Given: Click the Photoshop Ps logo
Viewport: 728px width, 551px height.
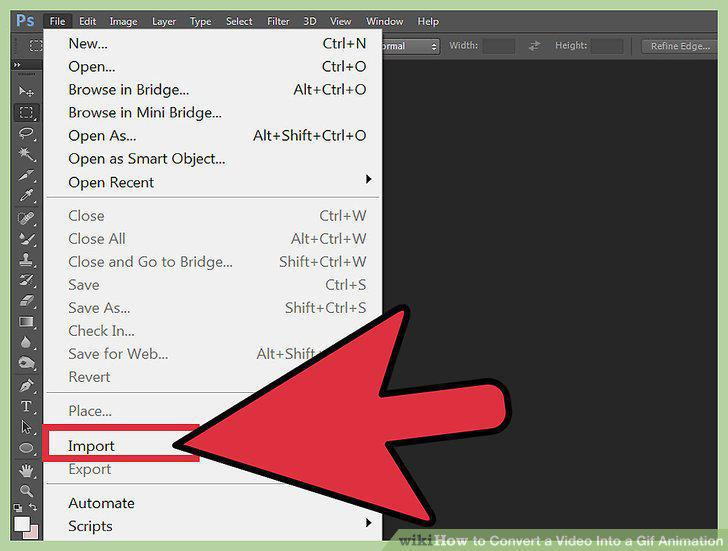Looking at the screenshot, I should coord(25,21).
